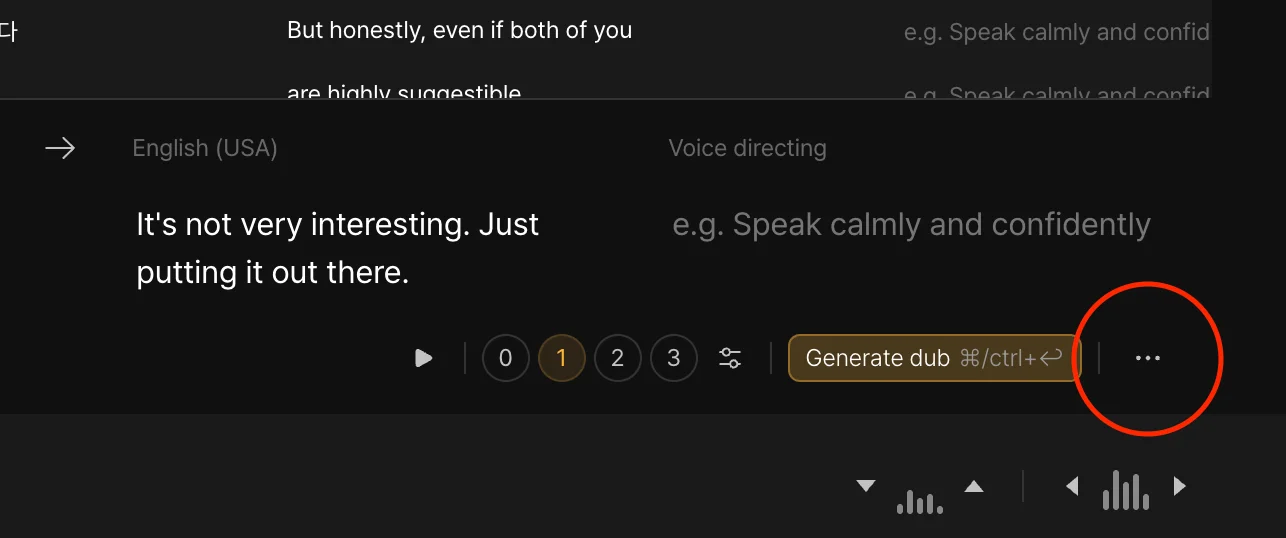
Task: Select take 1 highlighted in orange
Action: (562, 358)
